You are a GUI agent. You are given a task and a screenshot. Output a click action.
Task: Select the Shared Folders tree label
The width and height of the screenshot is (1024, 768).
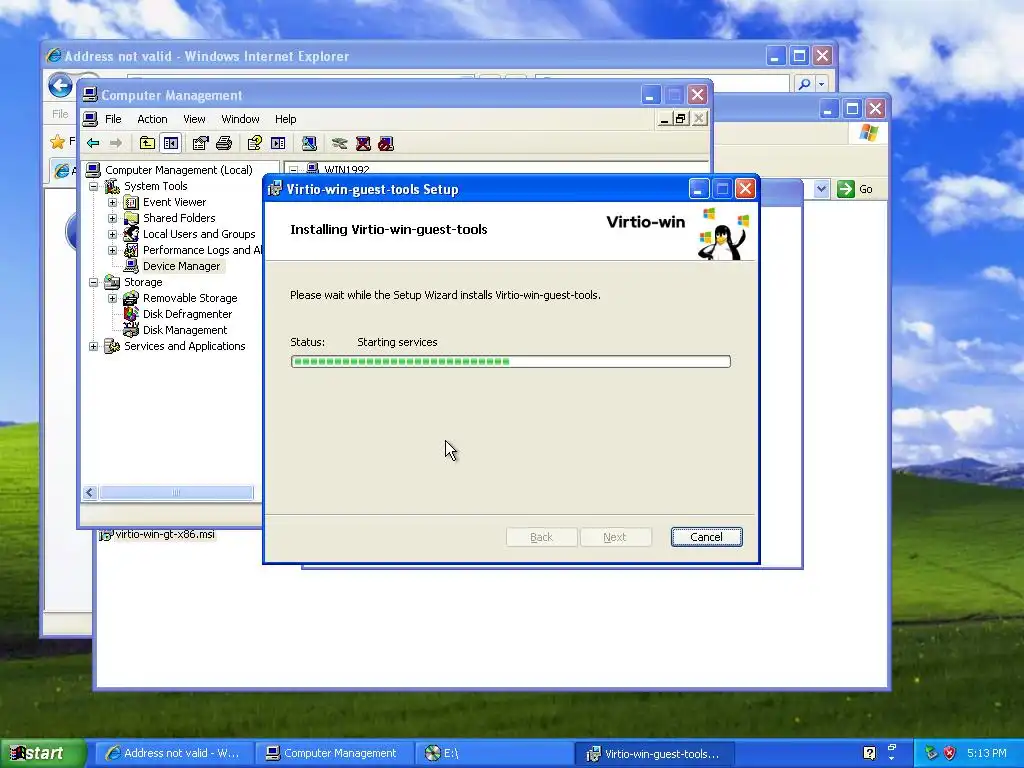[179, 218]
